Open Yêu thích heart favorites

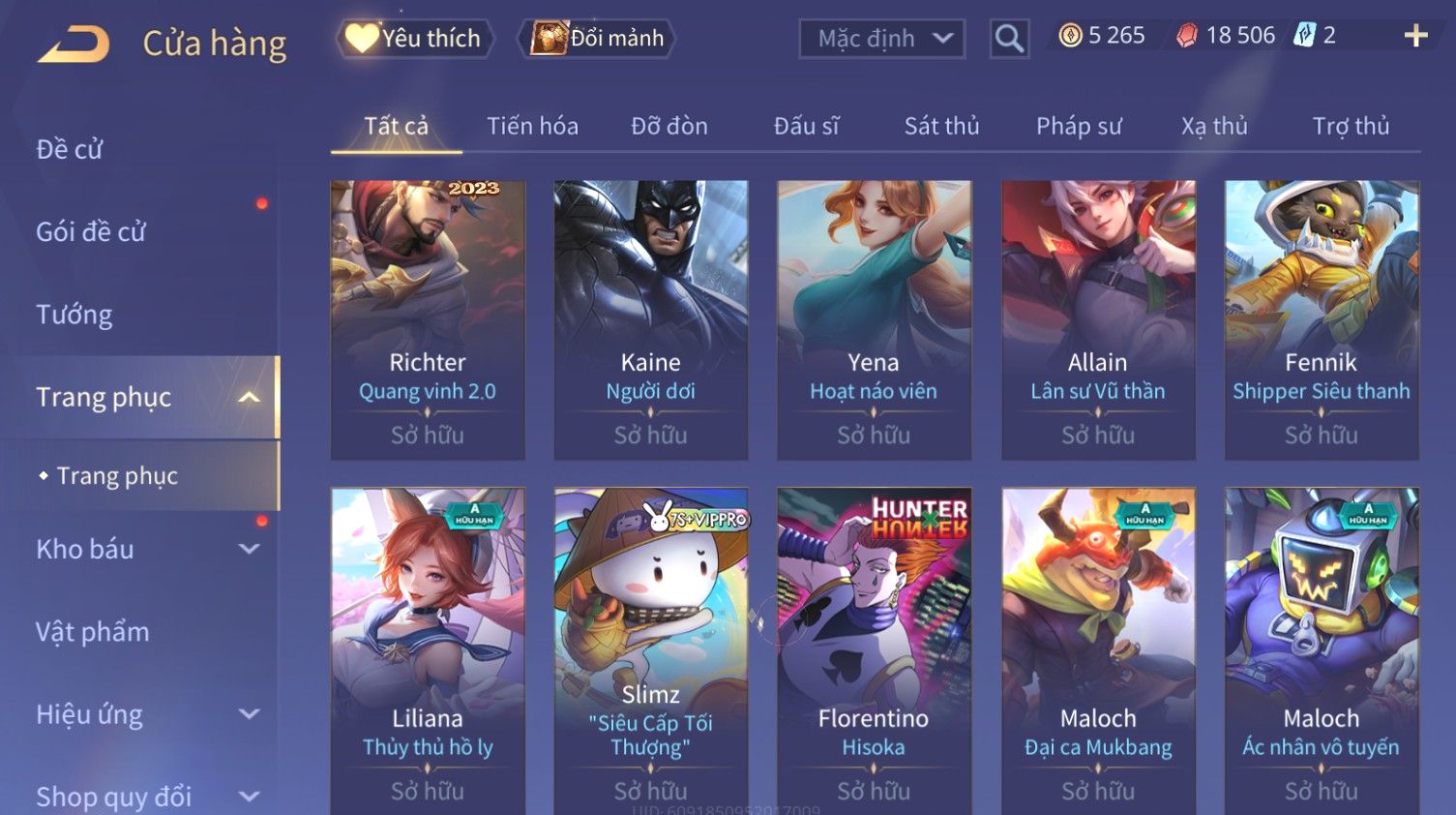[414, 38]
